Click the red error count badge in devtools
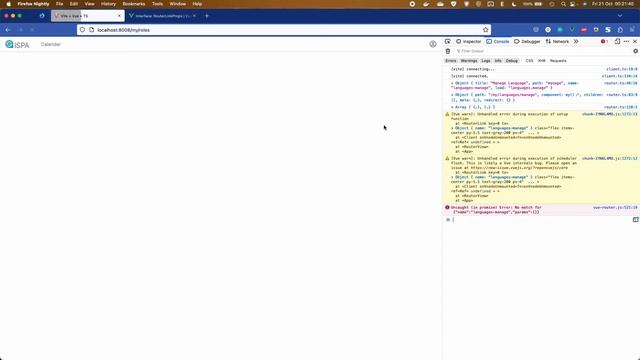This screenshot has width=640, height=360. (x=604, y=41)
